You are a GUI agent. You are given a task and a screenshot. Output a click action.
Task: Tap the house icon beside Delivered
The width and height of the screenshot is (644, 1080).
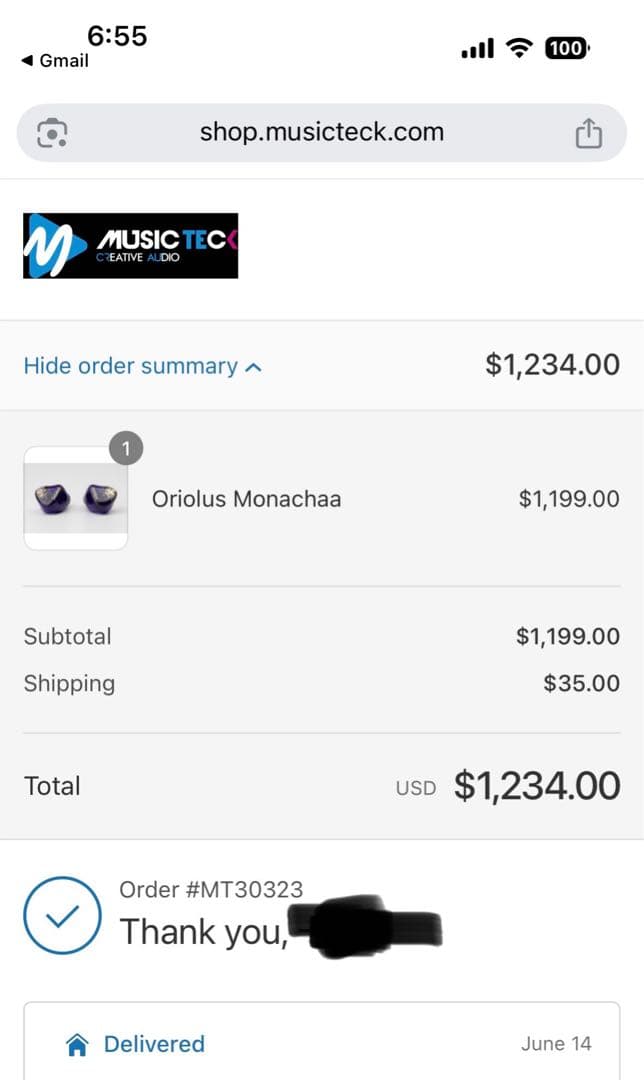[x=77, y=1045]
